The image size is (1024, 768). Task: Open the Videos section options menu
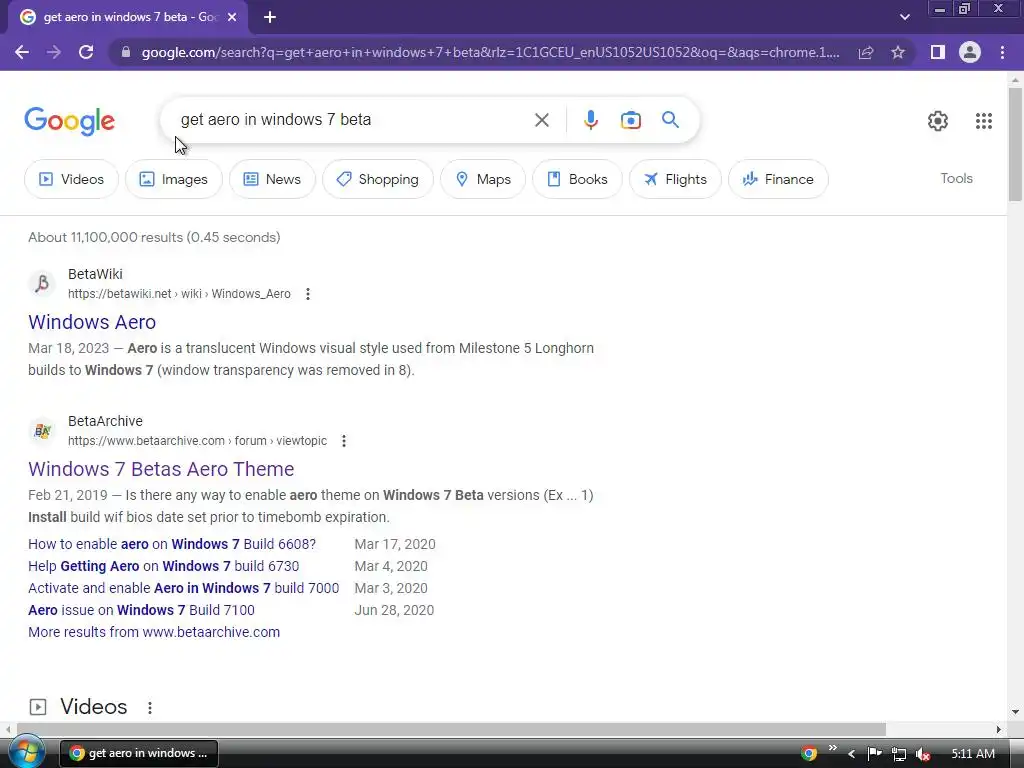click(x=150, y=707)
